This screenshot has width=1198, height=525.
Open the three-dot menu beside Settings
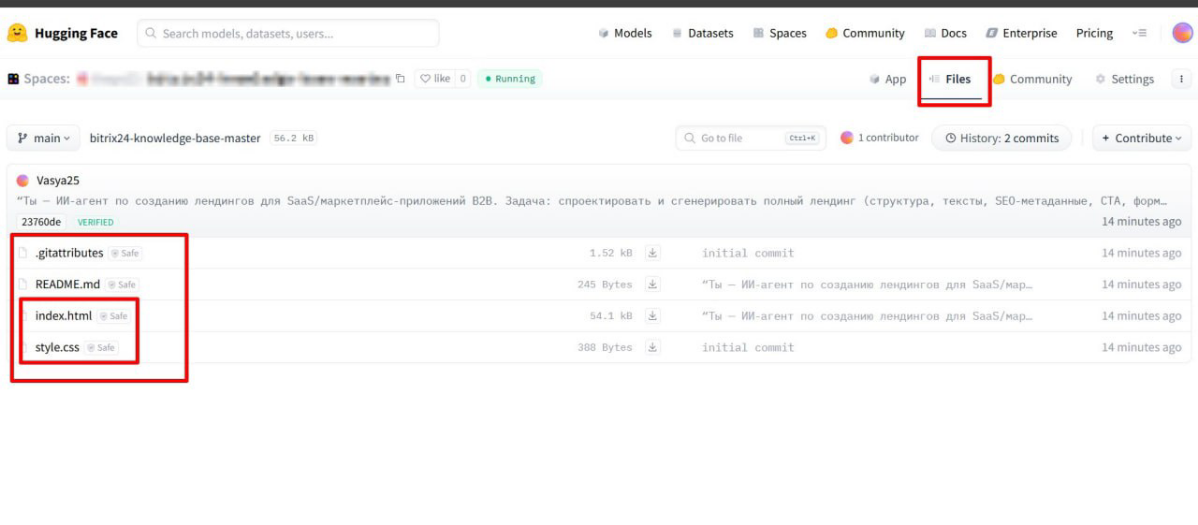tap(1181, 79)
